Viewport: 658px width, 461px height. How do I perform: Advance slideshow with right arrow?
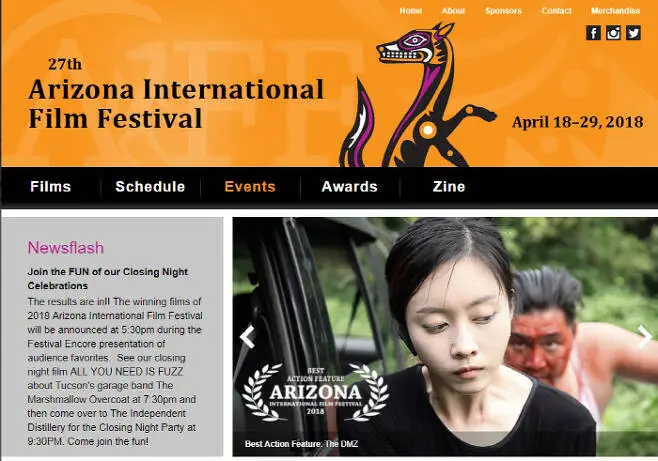tap(645, 336)
